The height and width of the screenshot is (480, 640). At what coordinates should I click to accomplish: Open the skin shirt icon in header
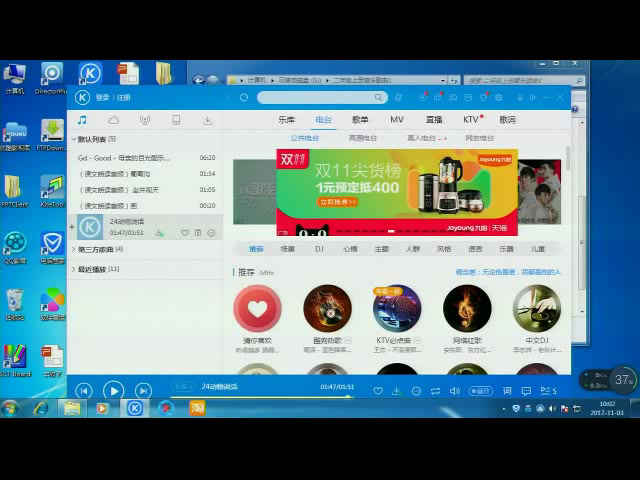click(484, 98)
